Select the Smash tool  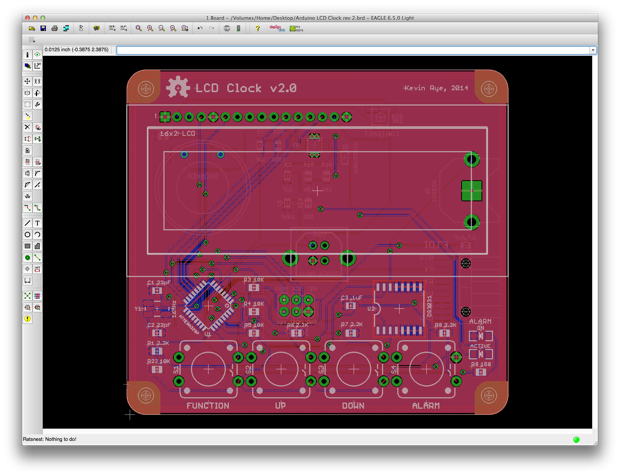click(x=27, y=173)
